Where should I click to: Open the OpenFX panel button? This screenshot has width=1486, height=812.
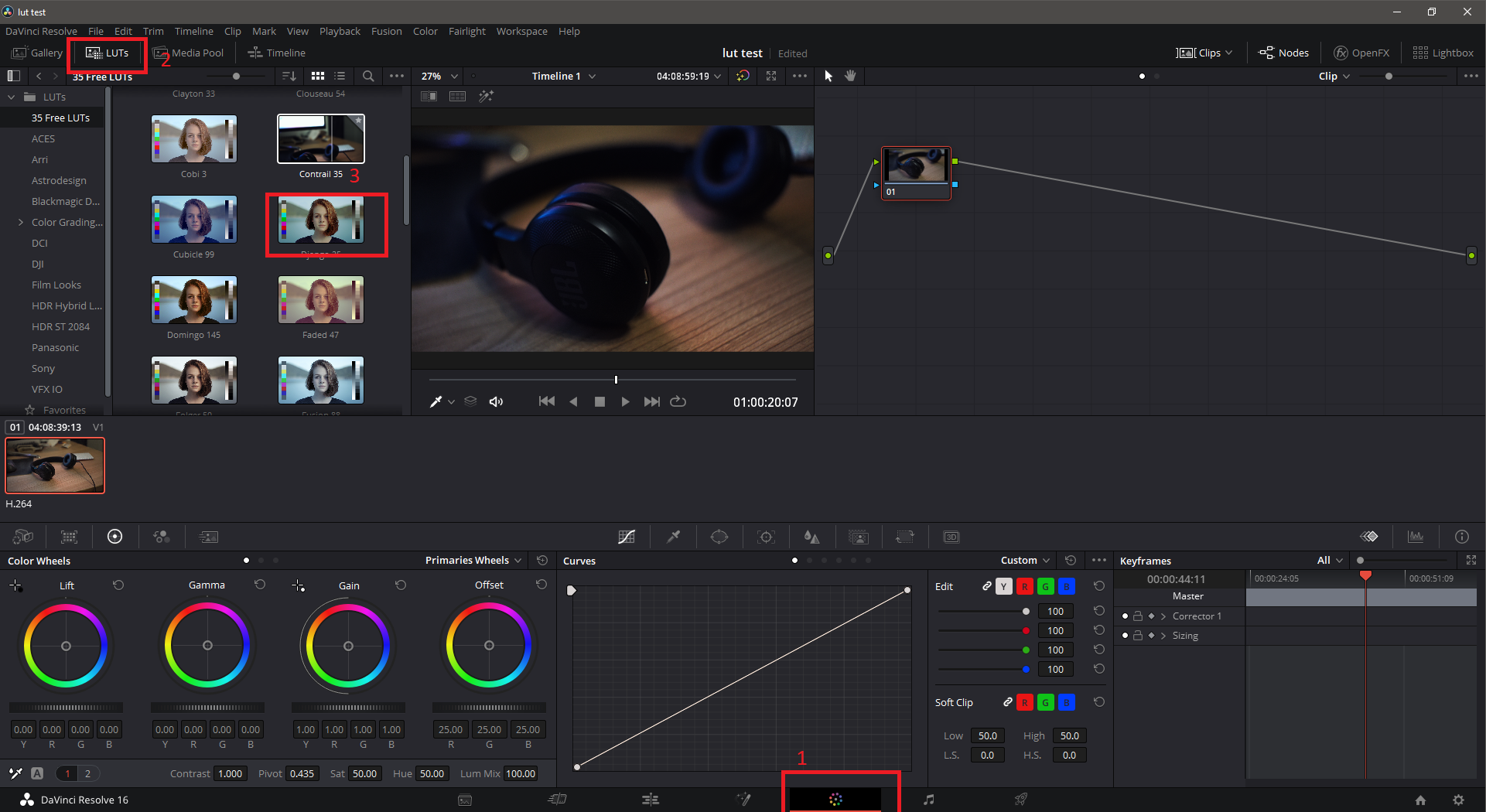(x=1361, y=53)
